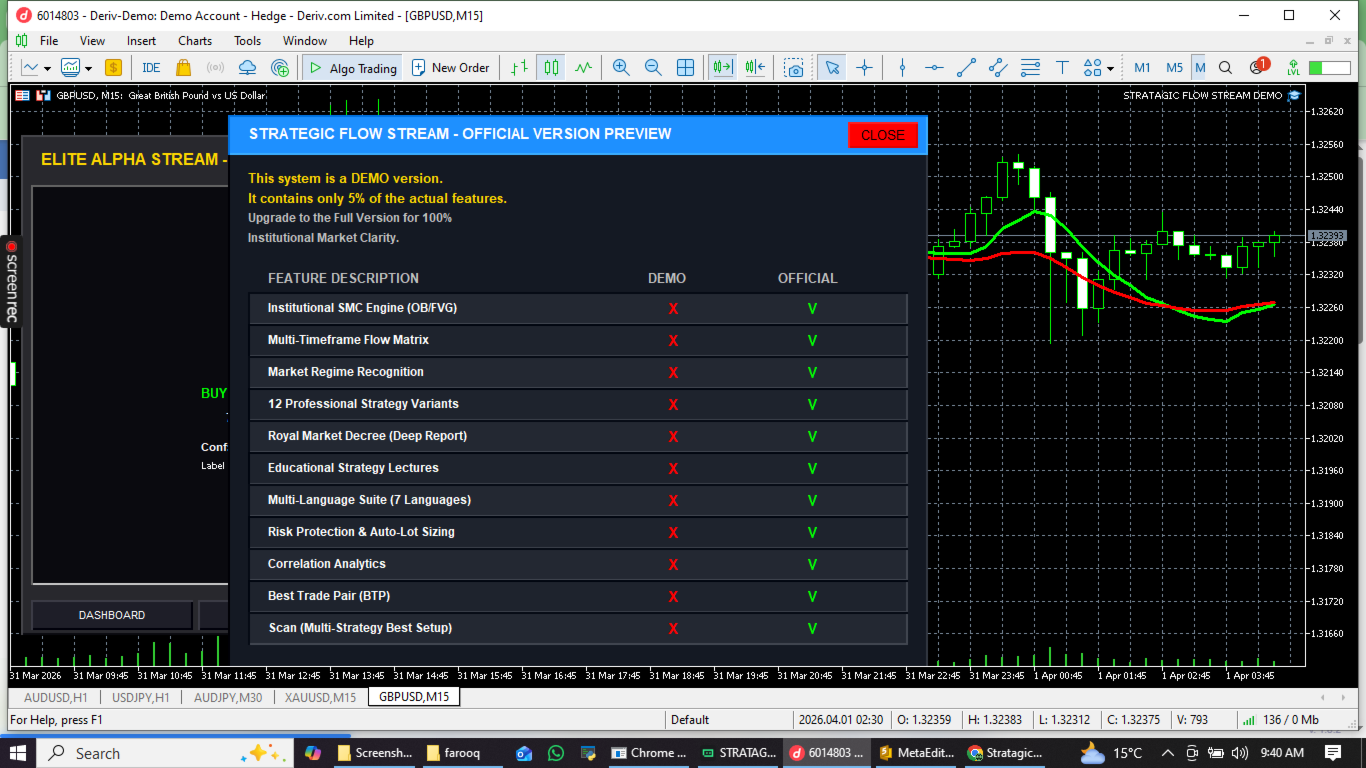The width and height of the screenshot is (1366, 768).
Task: Show hidden system tray icons
Action: tap(1167, 753)
